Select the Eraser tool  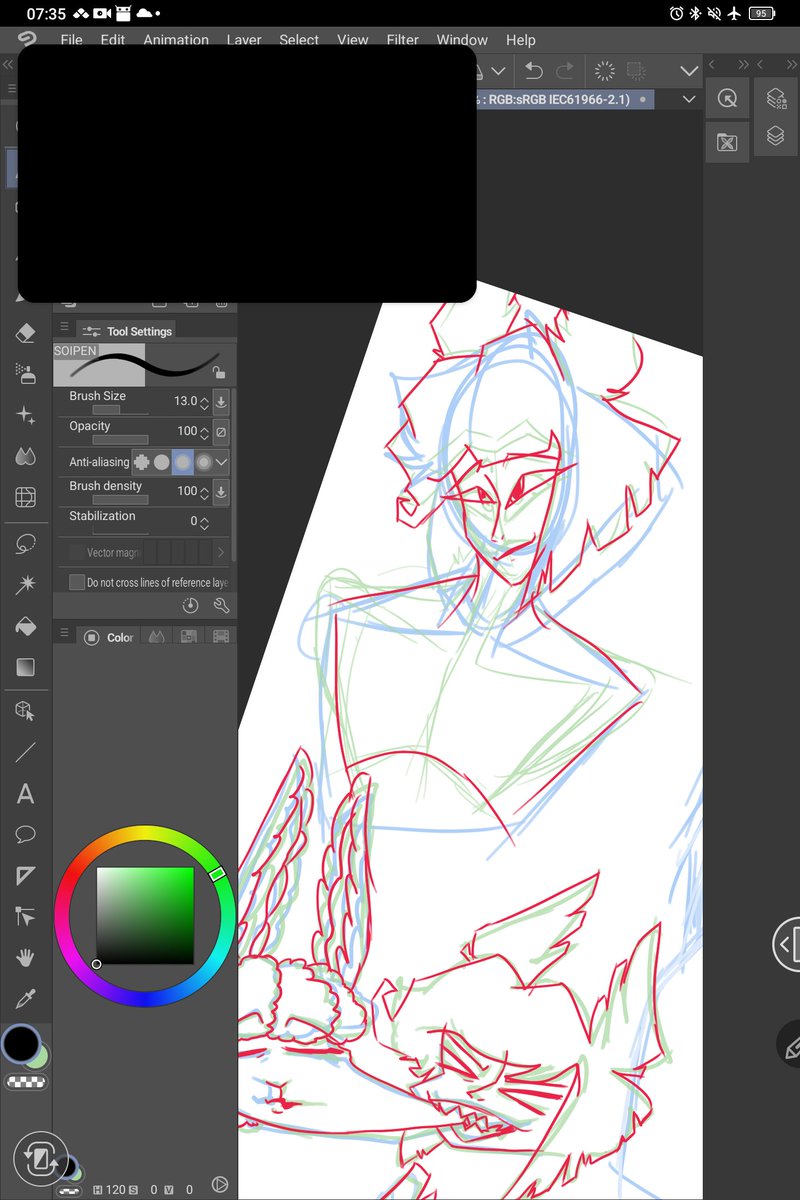coord(26,333)
